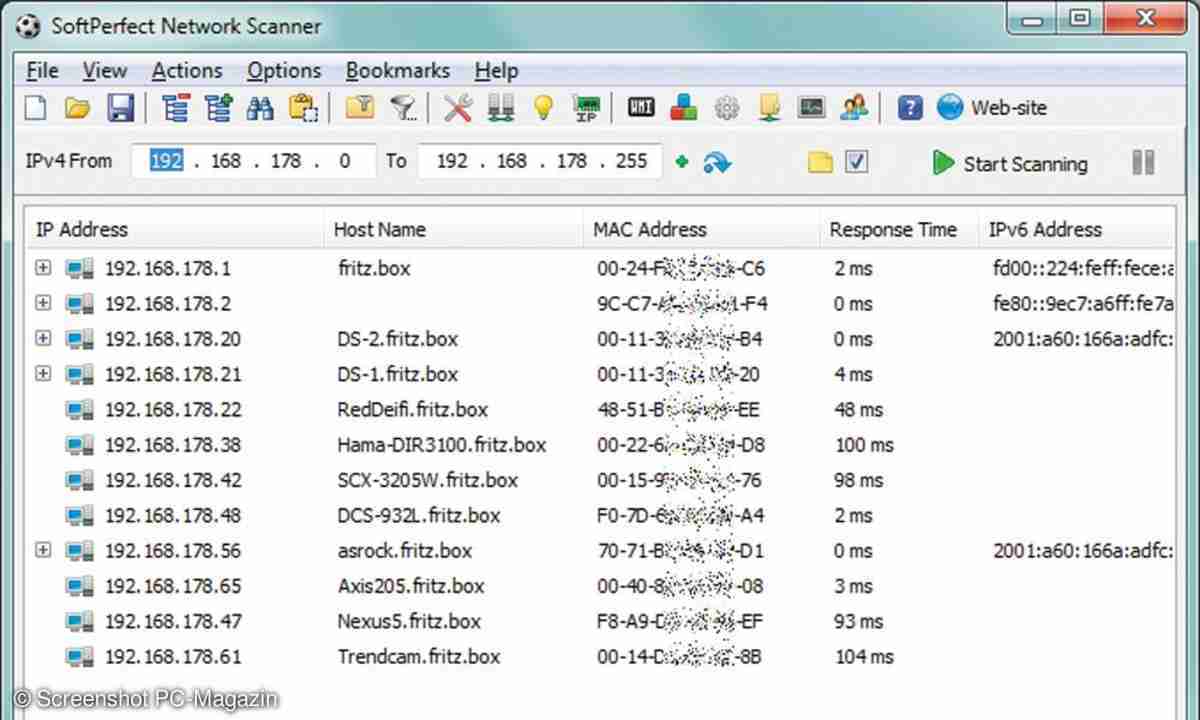The width and height of the screenshot is (1200, 720).
Task: Click the Start Scanning button
Action: click(x=1010, y=163)
